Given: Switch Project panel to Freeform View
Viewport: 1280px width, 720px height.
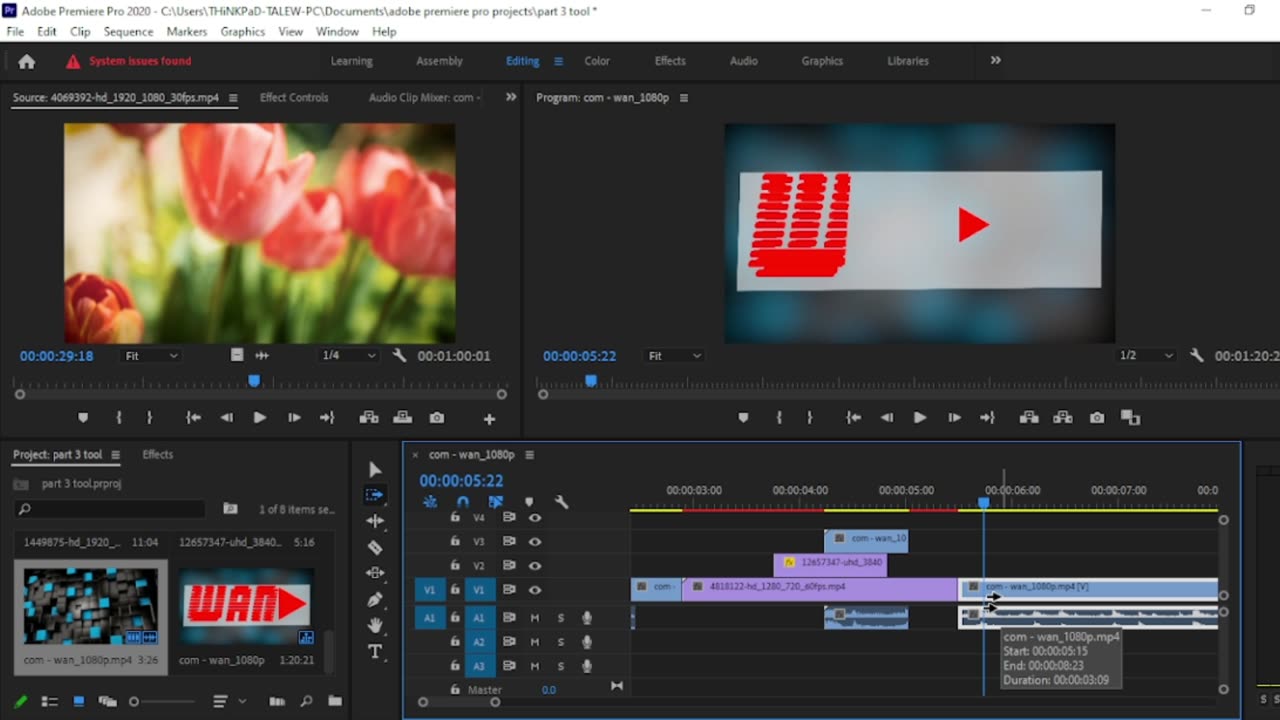Looking at the screenshot, I should (x=107, y=701).
